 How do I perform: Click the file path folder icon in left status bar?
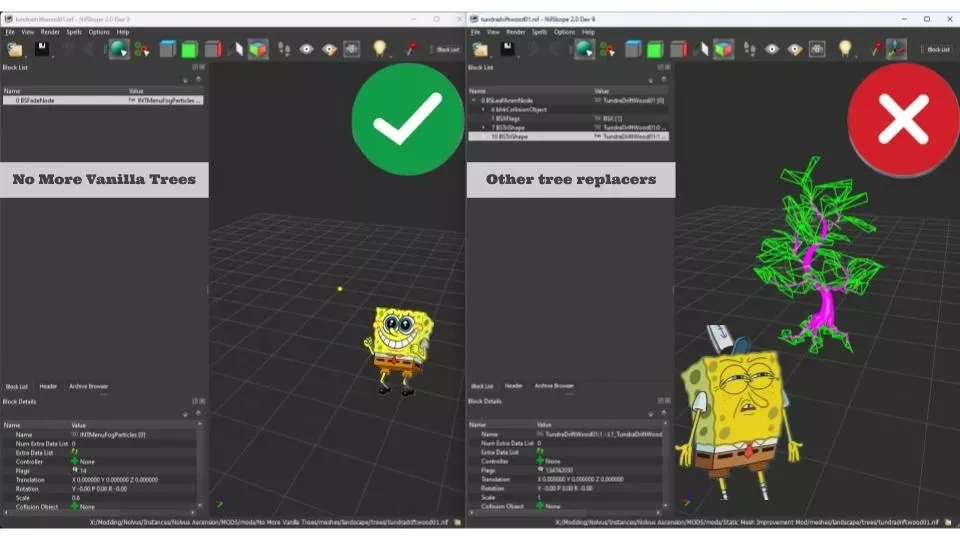pyautogui.click(x=457, y=522)
